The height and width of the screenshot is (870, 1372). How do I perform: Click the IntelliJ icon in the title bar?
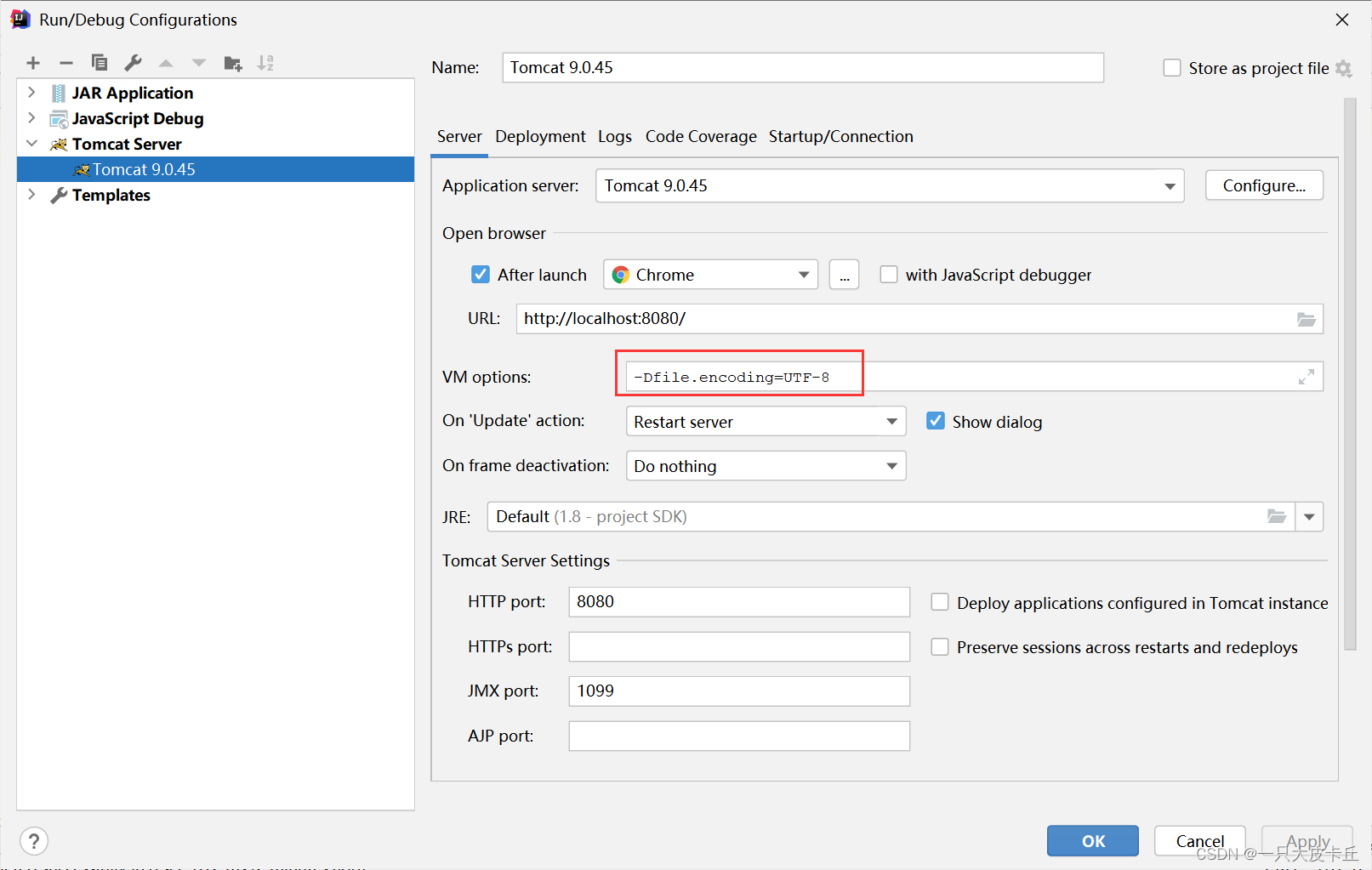point(20,20)
